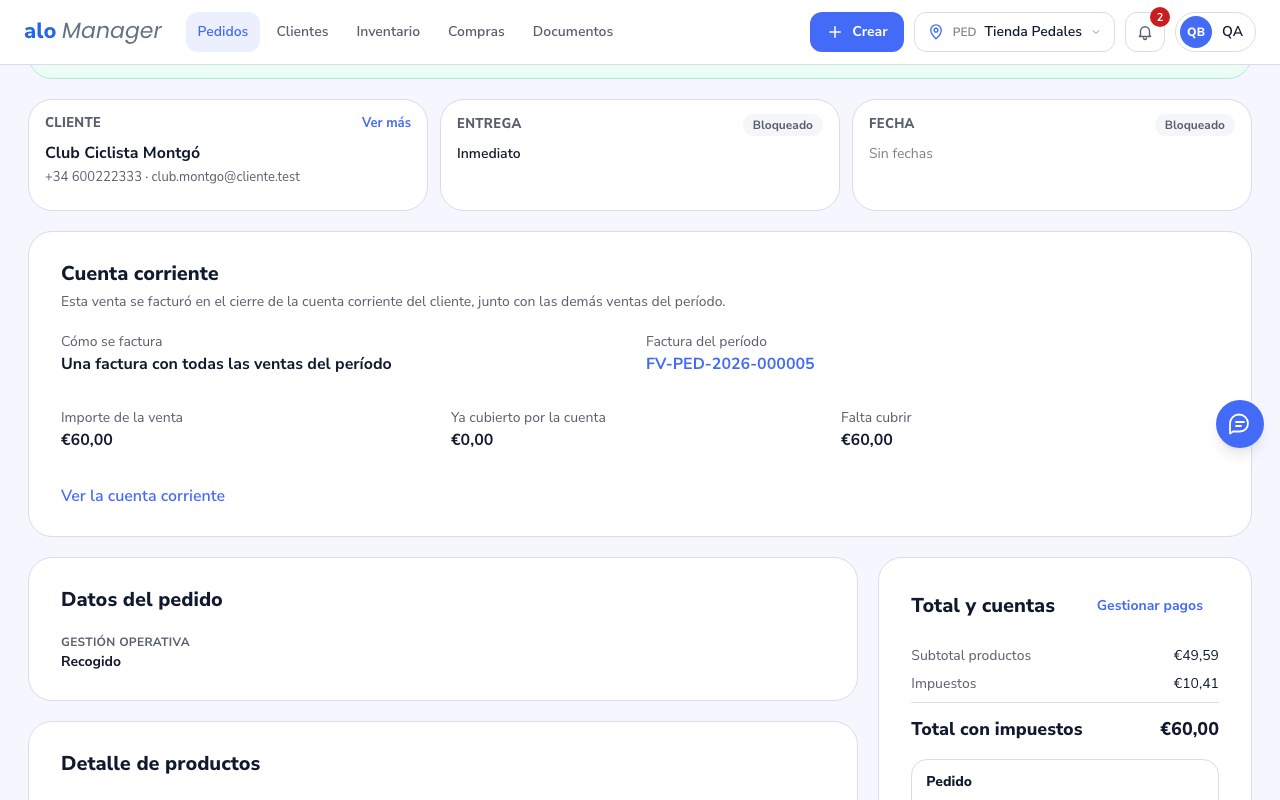This screenshot has width=1280, height=800.
Task: Click Gestionar pagos
Action: (x=1150, y=606)
